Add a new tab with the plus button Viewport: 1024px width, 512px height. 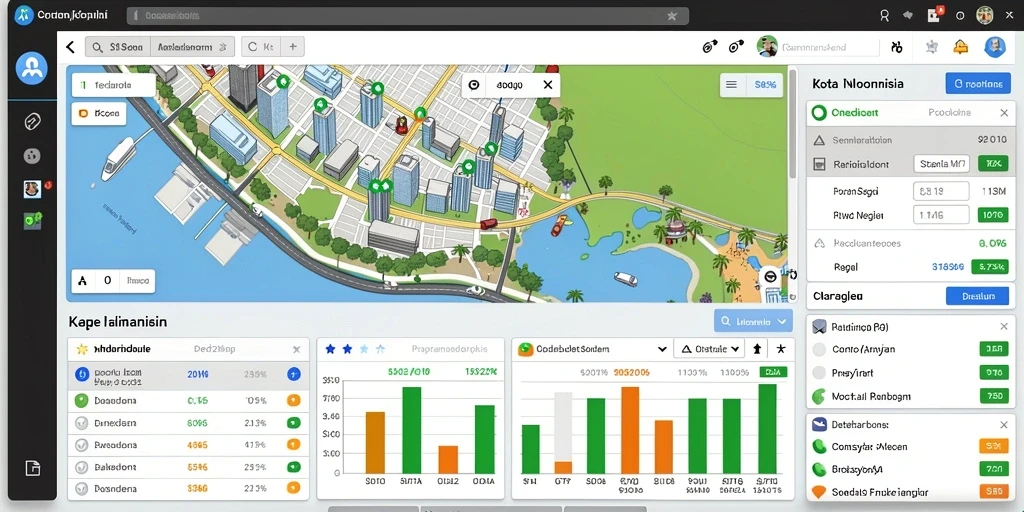tap(293, 47)
